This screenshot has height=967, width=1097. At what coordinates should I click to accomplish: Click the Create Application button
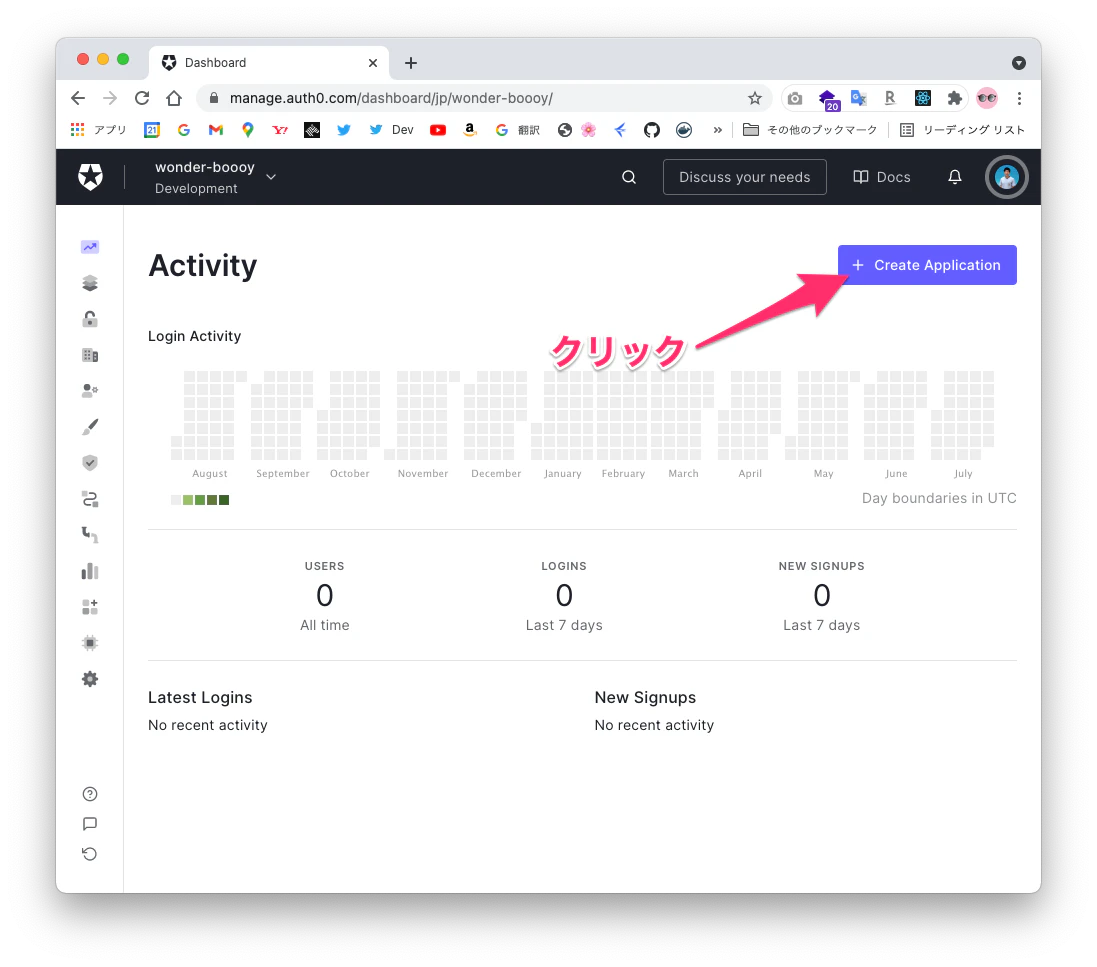927,265
